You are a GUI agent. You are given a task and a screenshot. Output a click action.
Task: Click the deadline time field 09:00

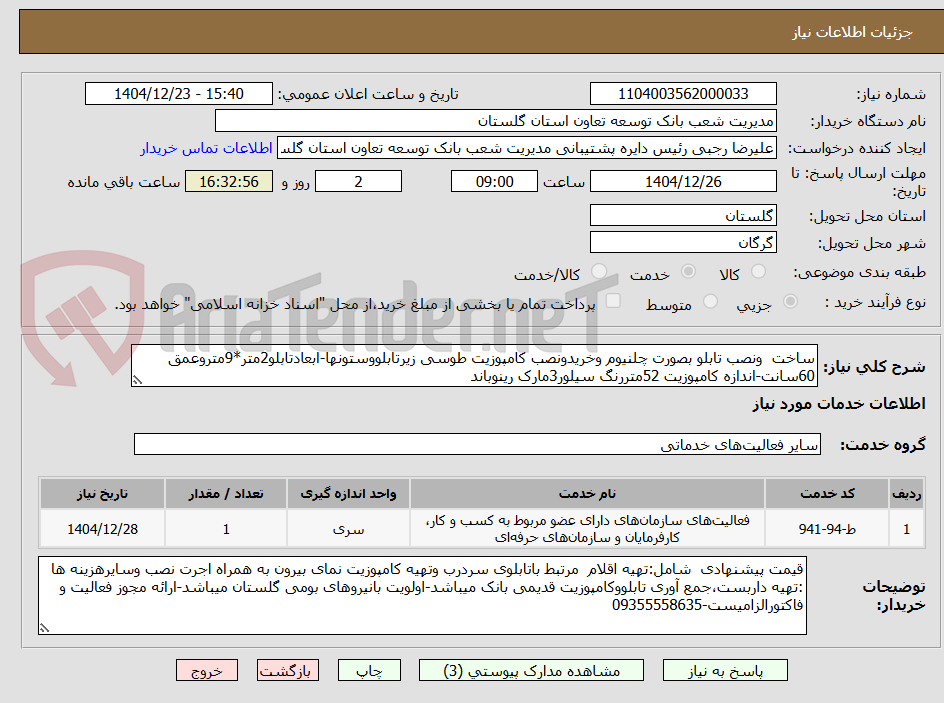coord(494,181)
